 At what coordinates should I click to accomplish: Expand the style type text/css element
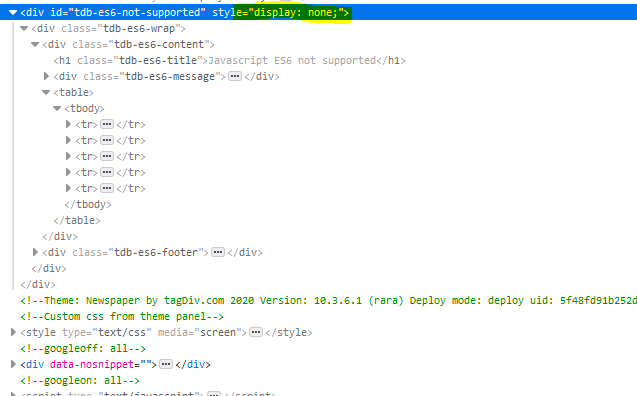click(13, 332)
